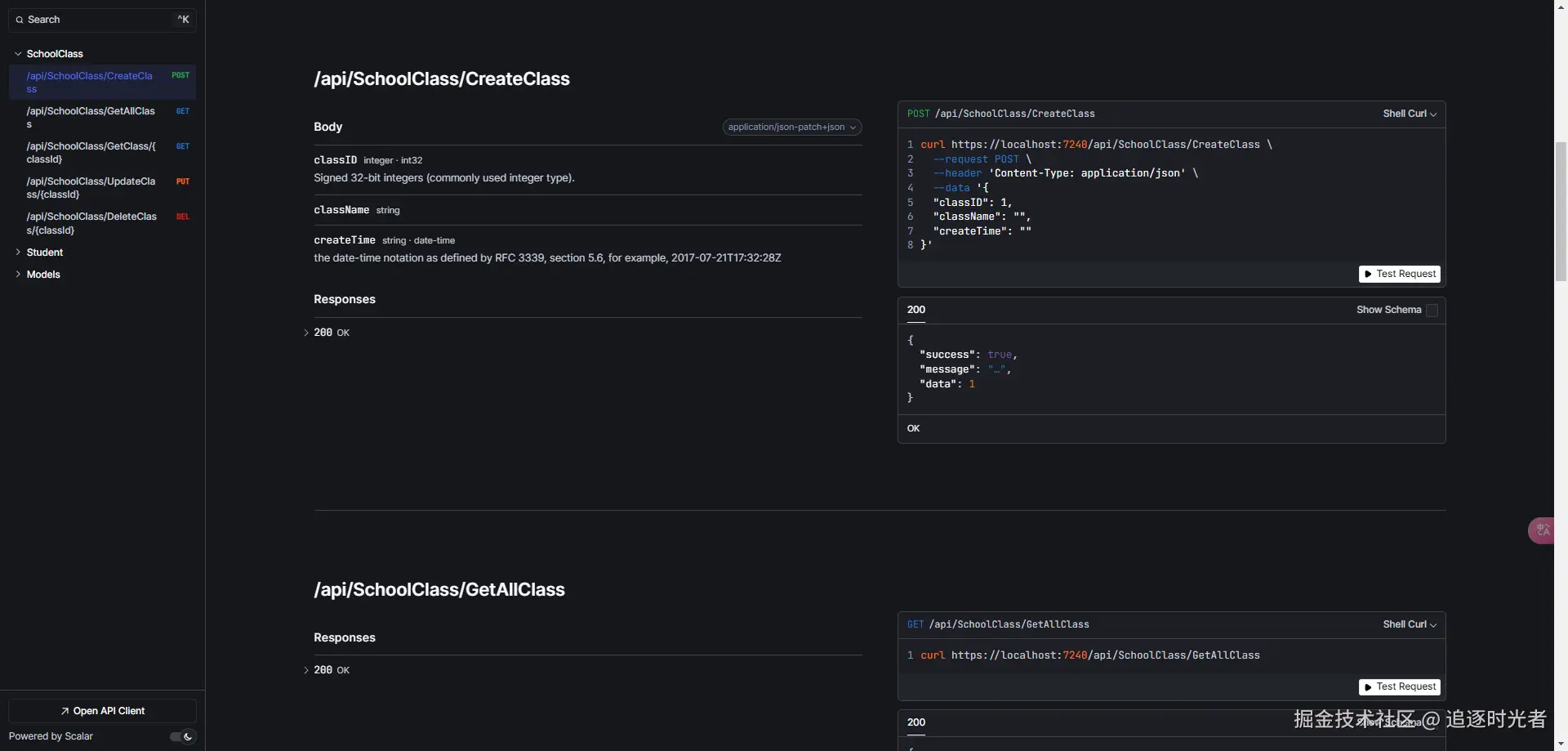The width and height of the screenshot is (1568, 751).
Task: Click GET badge beside GetAllClass sidebar item
Action: [x=183, y=111]
